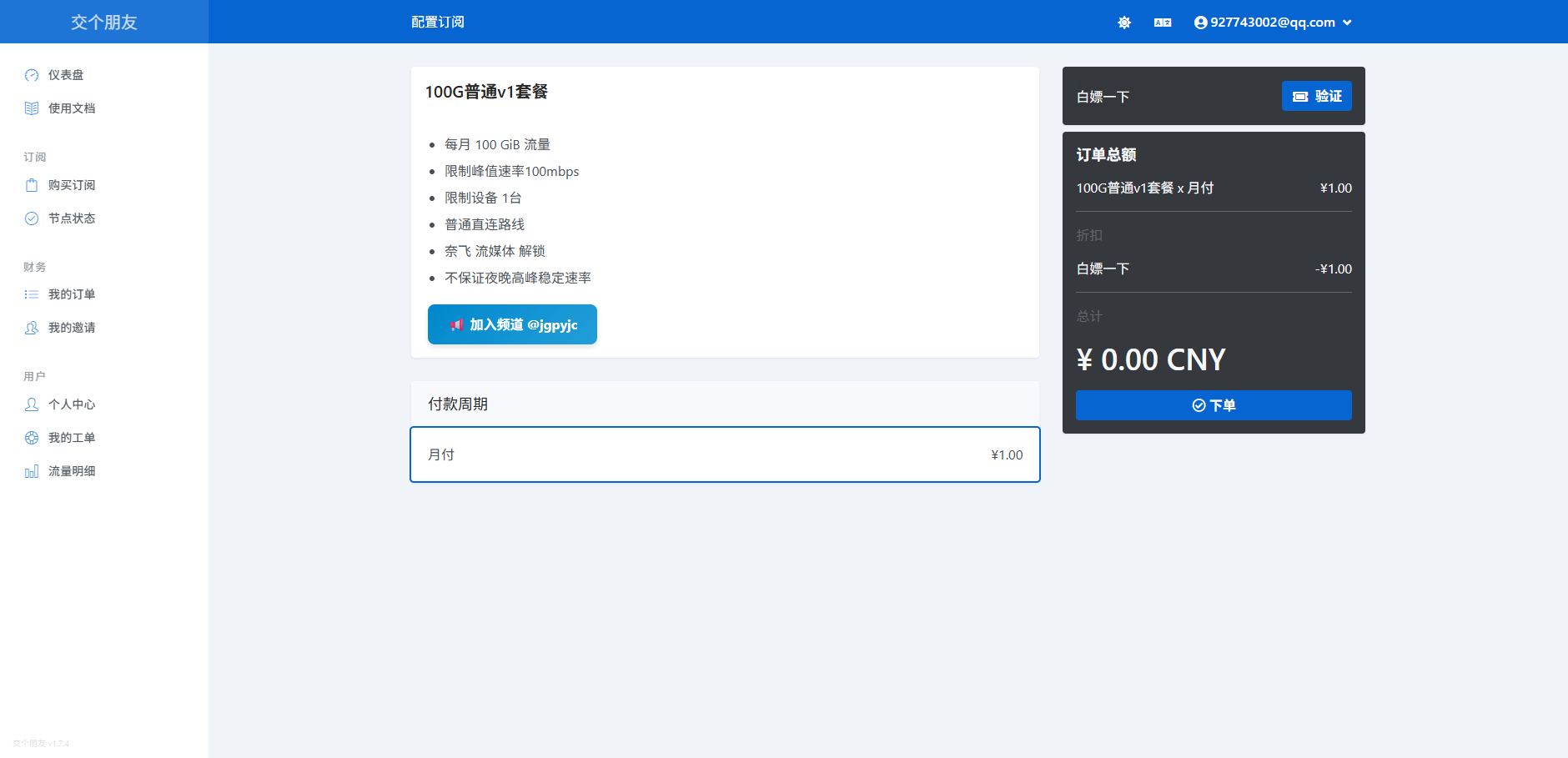
Task: Click the 节点状态 checkmark icon
Action: pos(32,218)
